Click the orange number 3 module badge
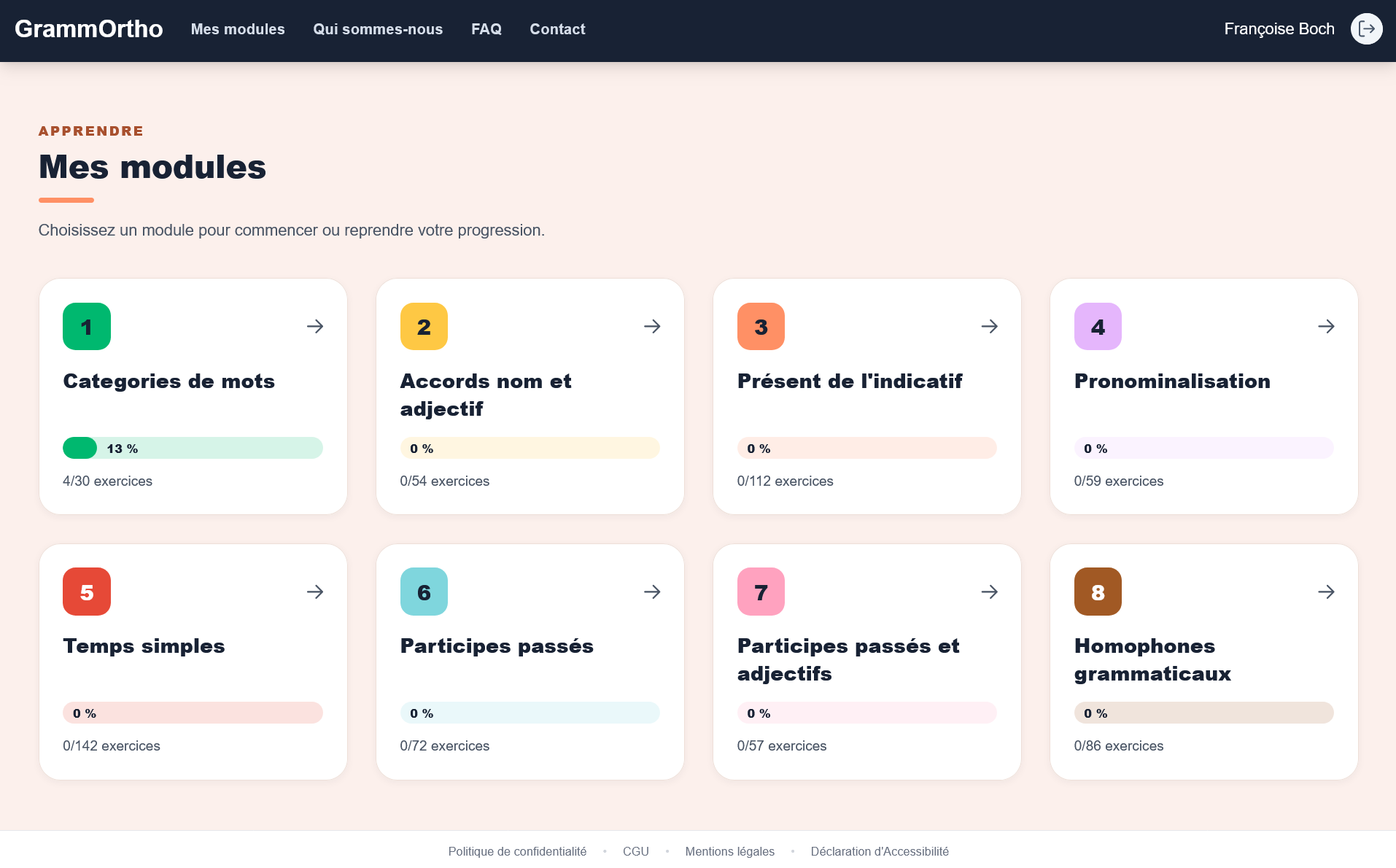 click(x=761, y=326)
